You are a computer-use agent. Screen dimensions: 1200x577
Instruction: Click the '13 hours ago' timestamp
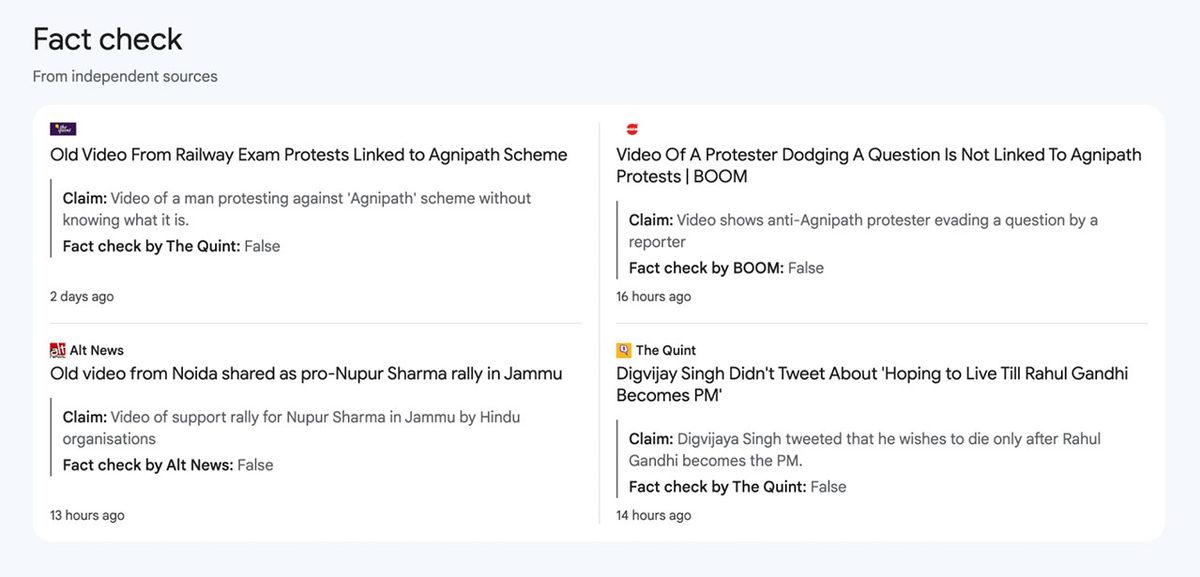[87, 516]
